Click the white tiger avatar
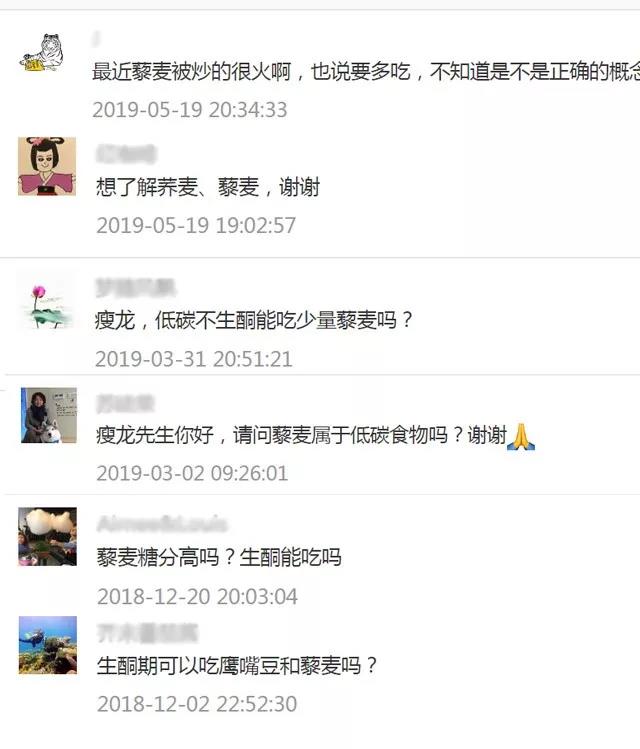Image resolution: width=640 pixels, height=749 pixels. (42, 53)
